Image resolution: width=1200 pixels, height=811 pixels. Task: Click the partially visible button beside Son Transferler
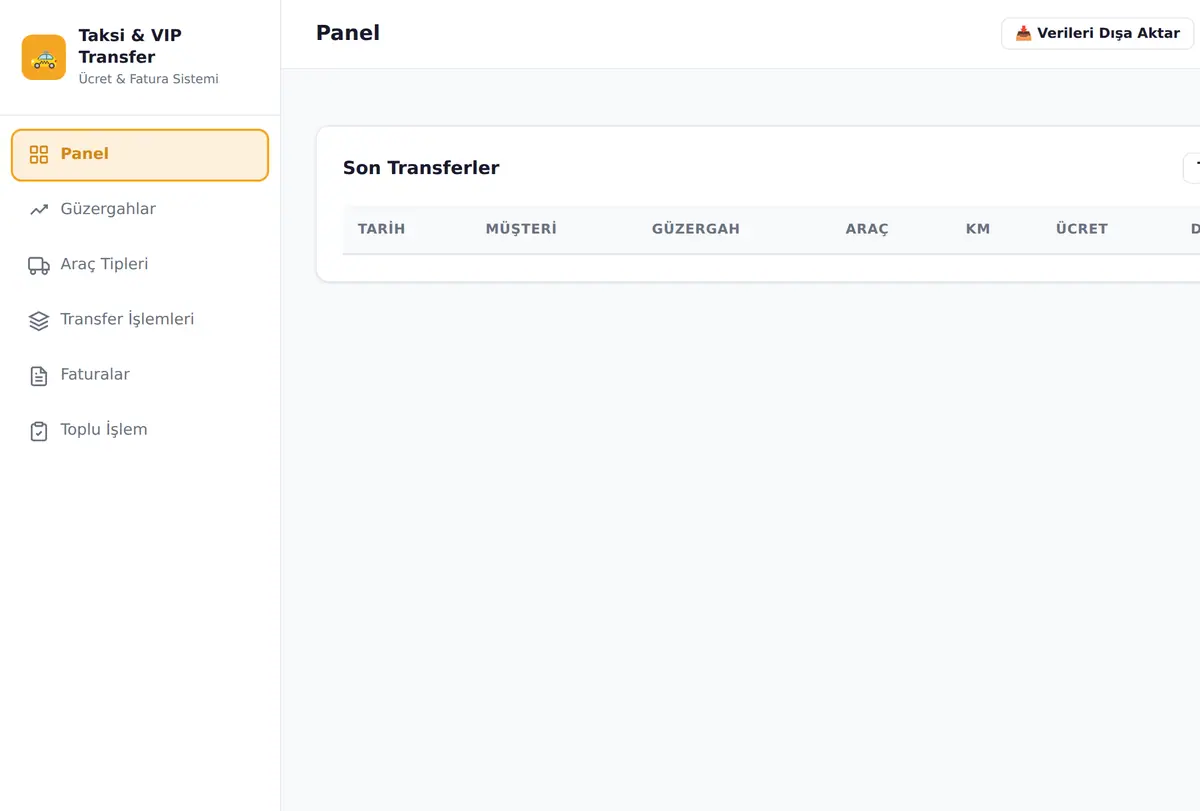pos(1192,168)
